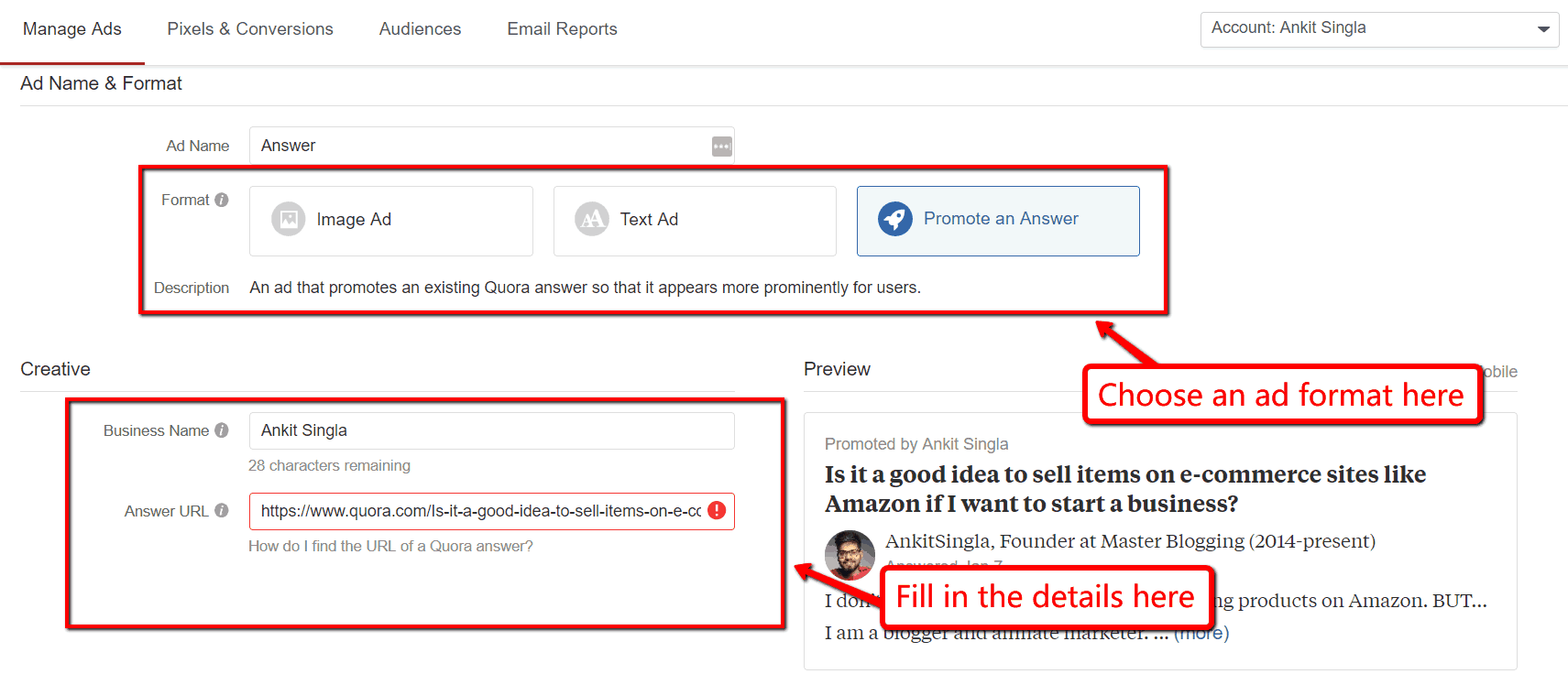Image resolution: width=1568 pixels, height=685 pixels.
Task: Open the Manage Ads tab
Action: click(x=72, y=29)
